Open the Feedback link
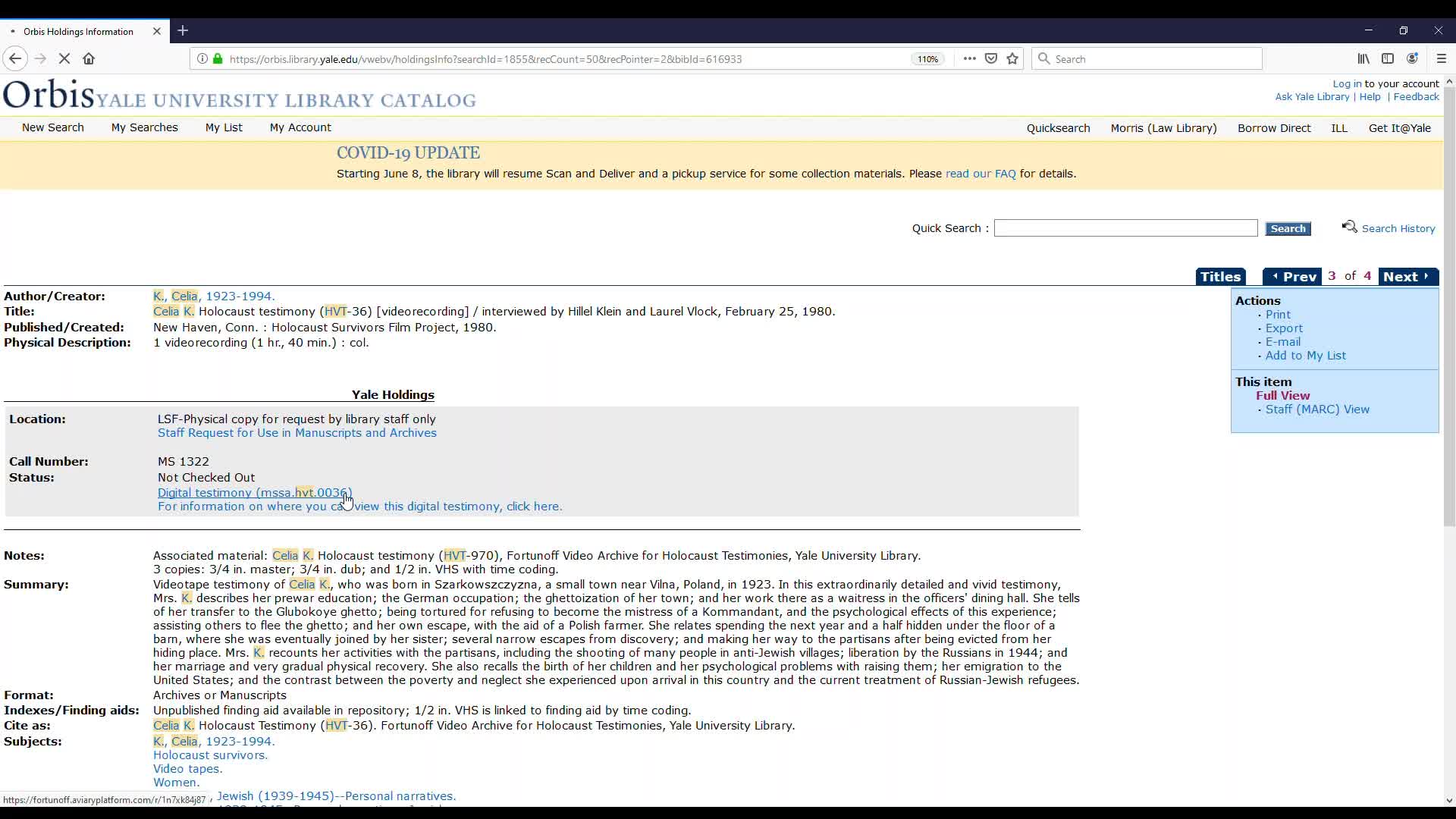The image size is (1456, 819). 1416,97
